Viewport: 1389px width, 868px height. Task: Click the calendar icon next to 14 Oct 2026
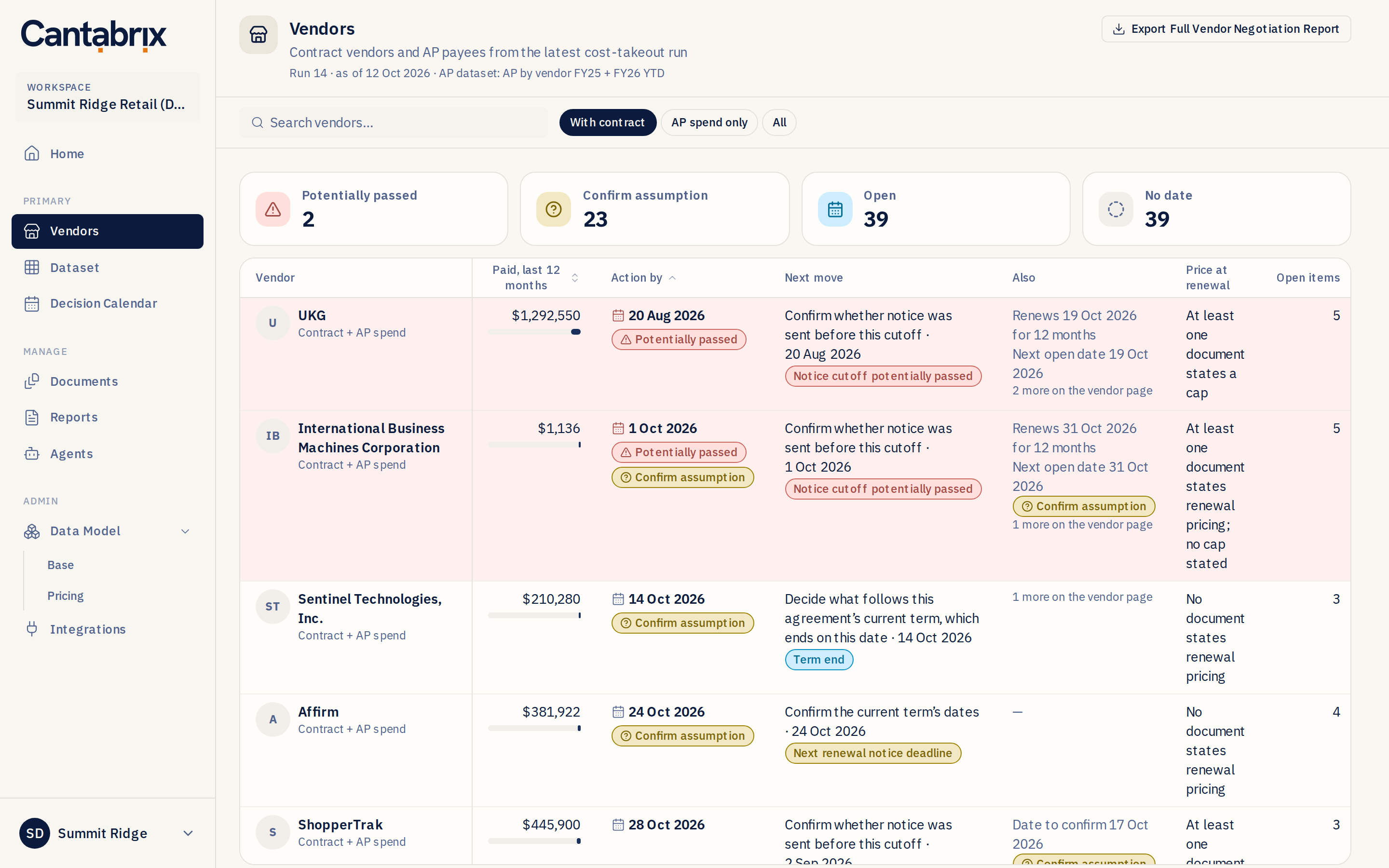pyautogui.click(x=618, y=599)
